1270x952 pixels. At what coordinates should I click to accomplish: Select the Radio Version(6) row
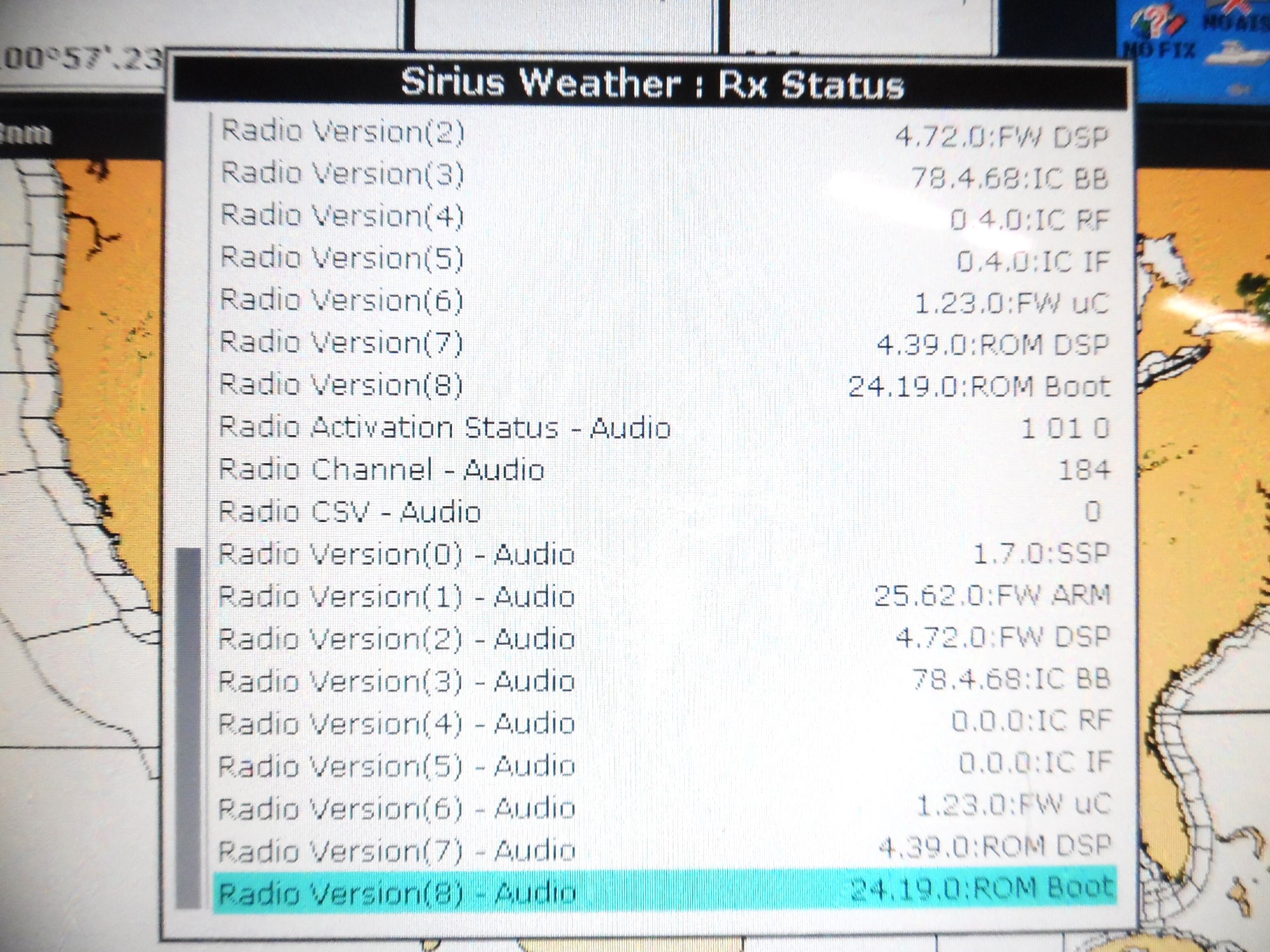(664, 301)
